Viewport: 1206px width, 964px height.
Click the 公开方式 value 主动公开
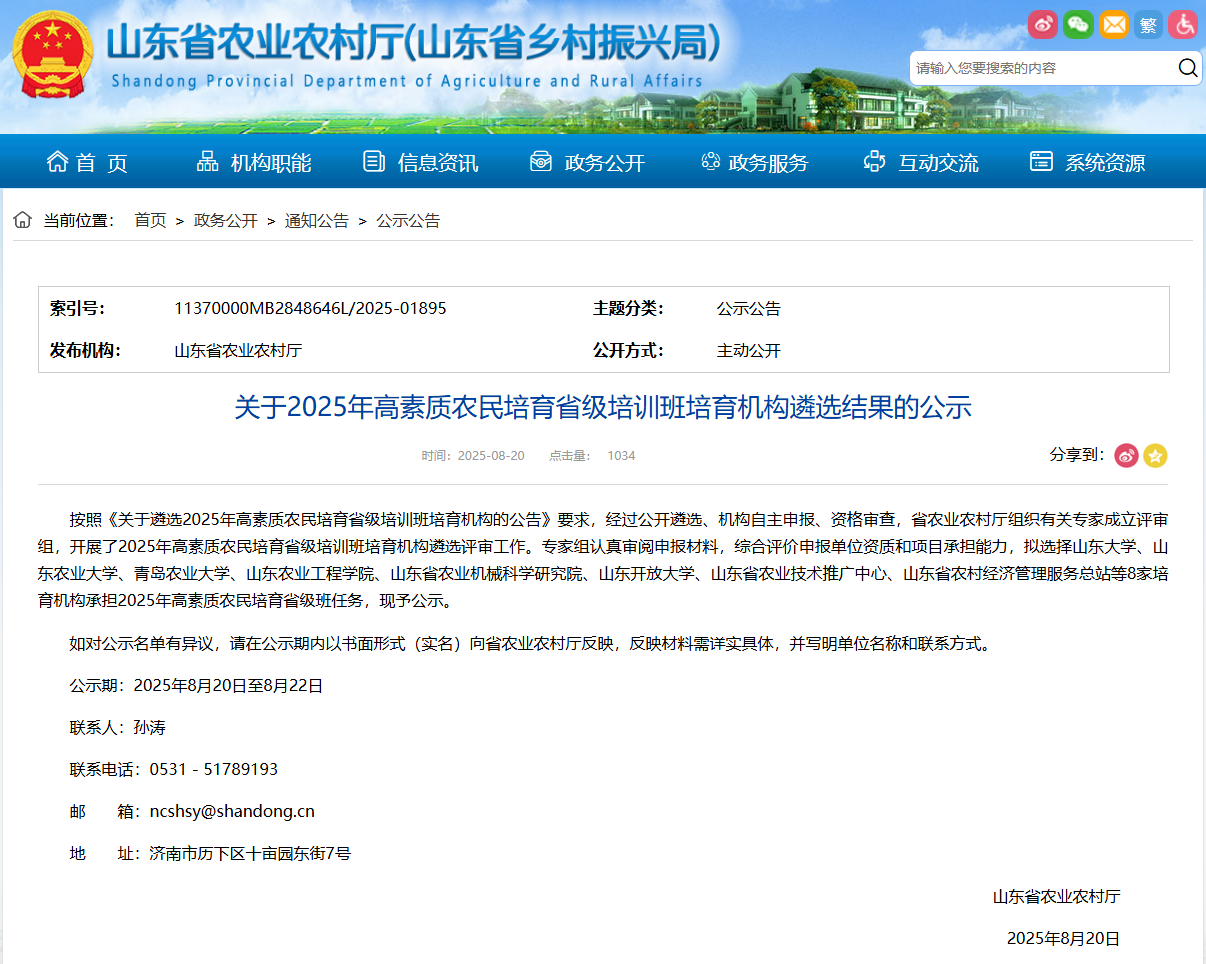point(748,351)
